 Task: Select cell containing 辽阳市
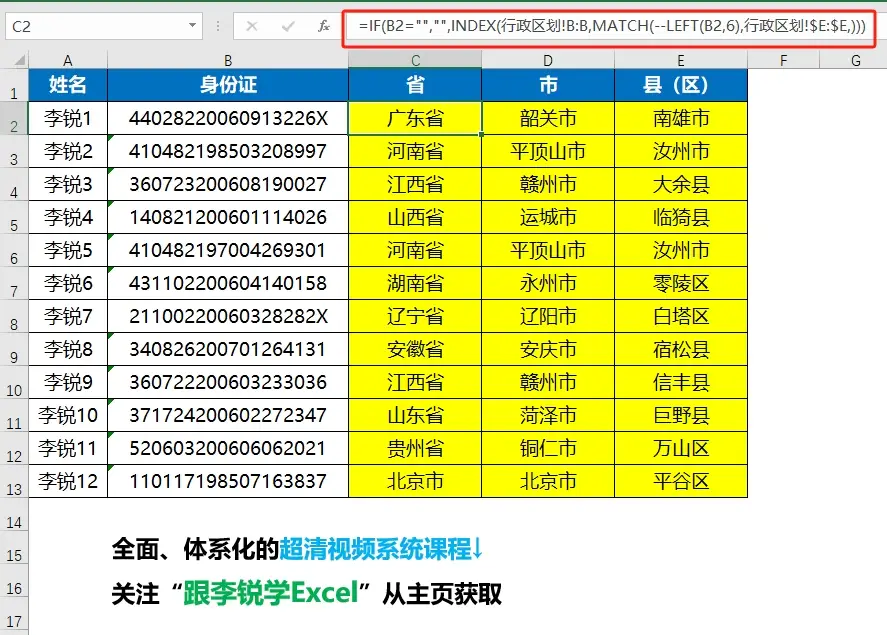pyautogui.click(x=548, y=316)
